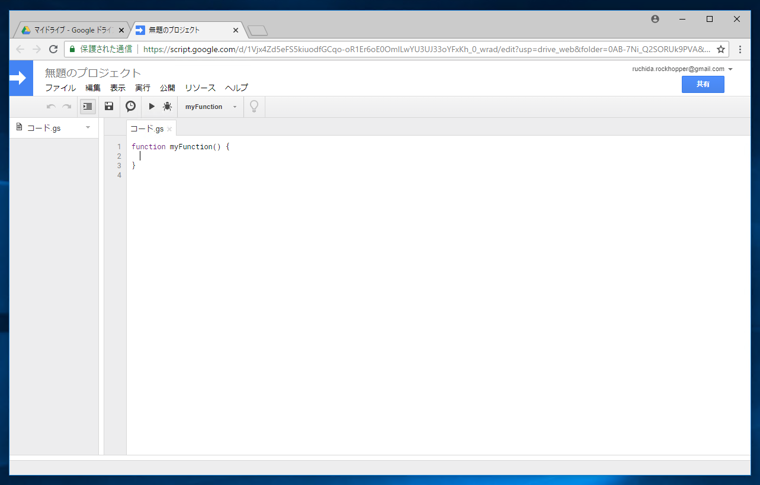Open the 公開 menu
The height and width of the screenshot is (485, 760).
pyautogui.click(x=167, y=88)
